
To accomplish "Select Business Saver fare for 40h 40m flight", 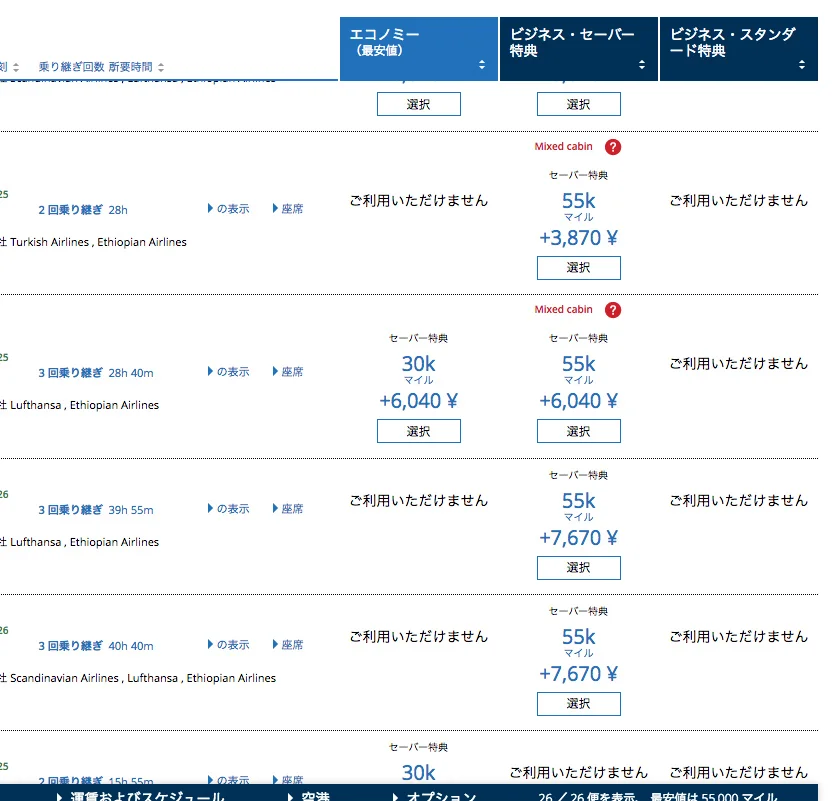I will pos(579,703).
